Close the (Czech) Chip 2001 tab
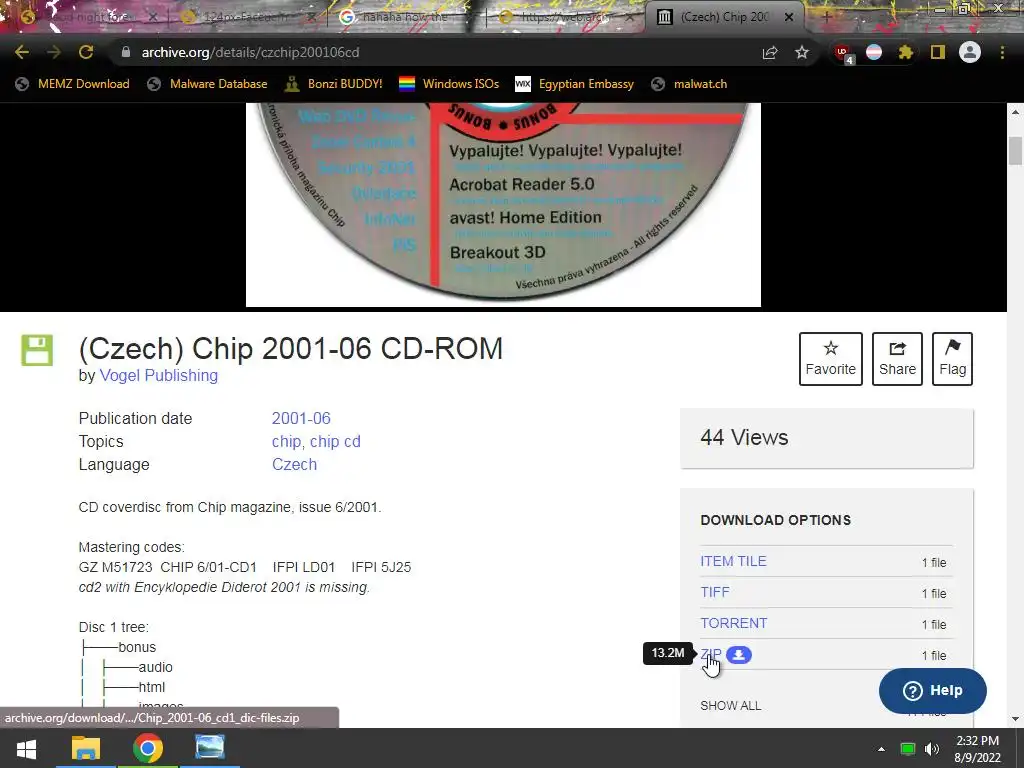This screenshot has width=1024, height=768. point(789,17)
